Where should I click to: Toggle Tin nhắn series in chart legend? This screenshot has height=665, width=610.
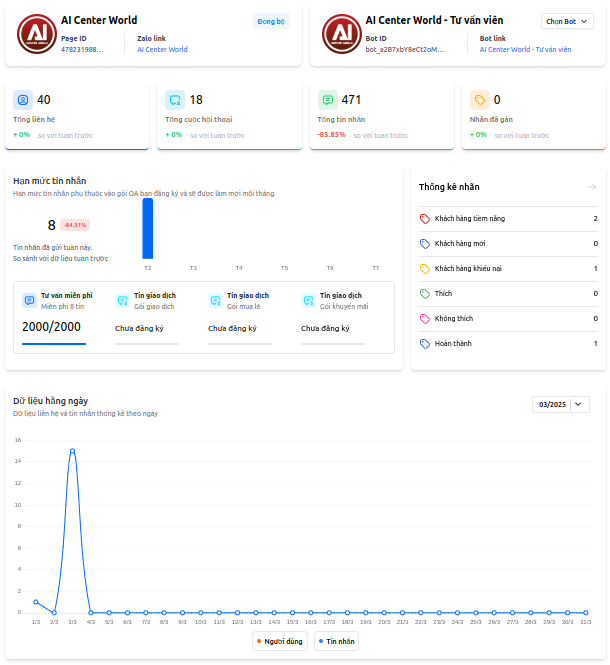336,641
